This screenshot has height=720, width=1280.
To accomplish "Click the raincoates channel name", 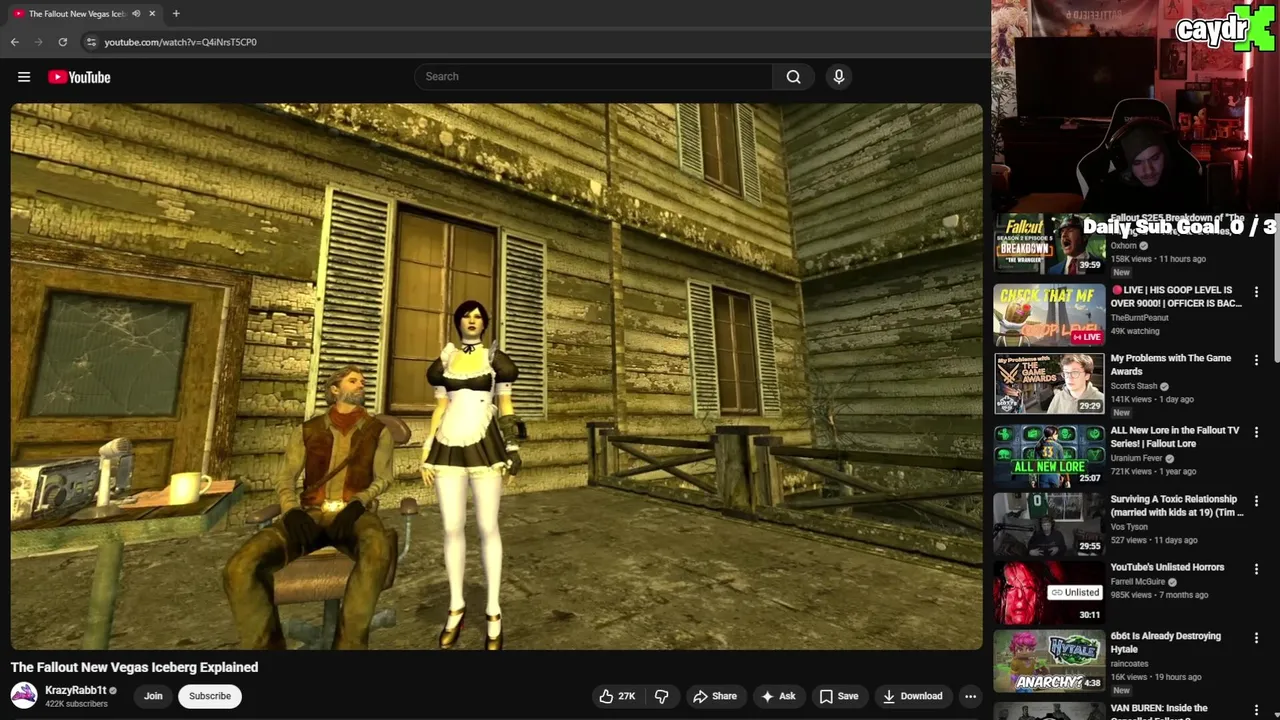I will coord(1129,664).
